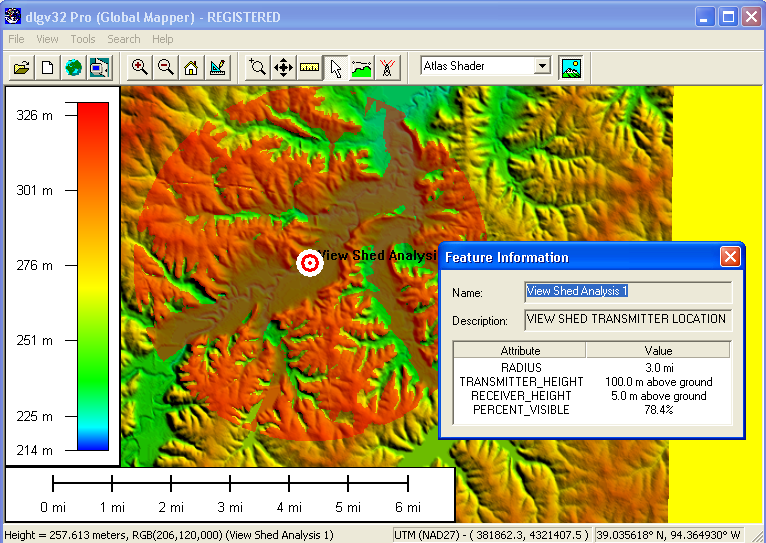The height and width of the screenshot is (543, 766).
Task: Open the File menu
Action: point(16,39)
